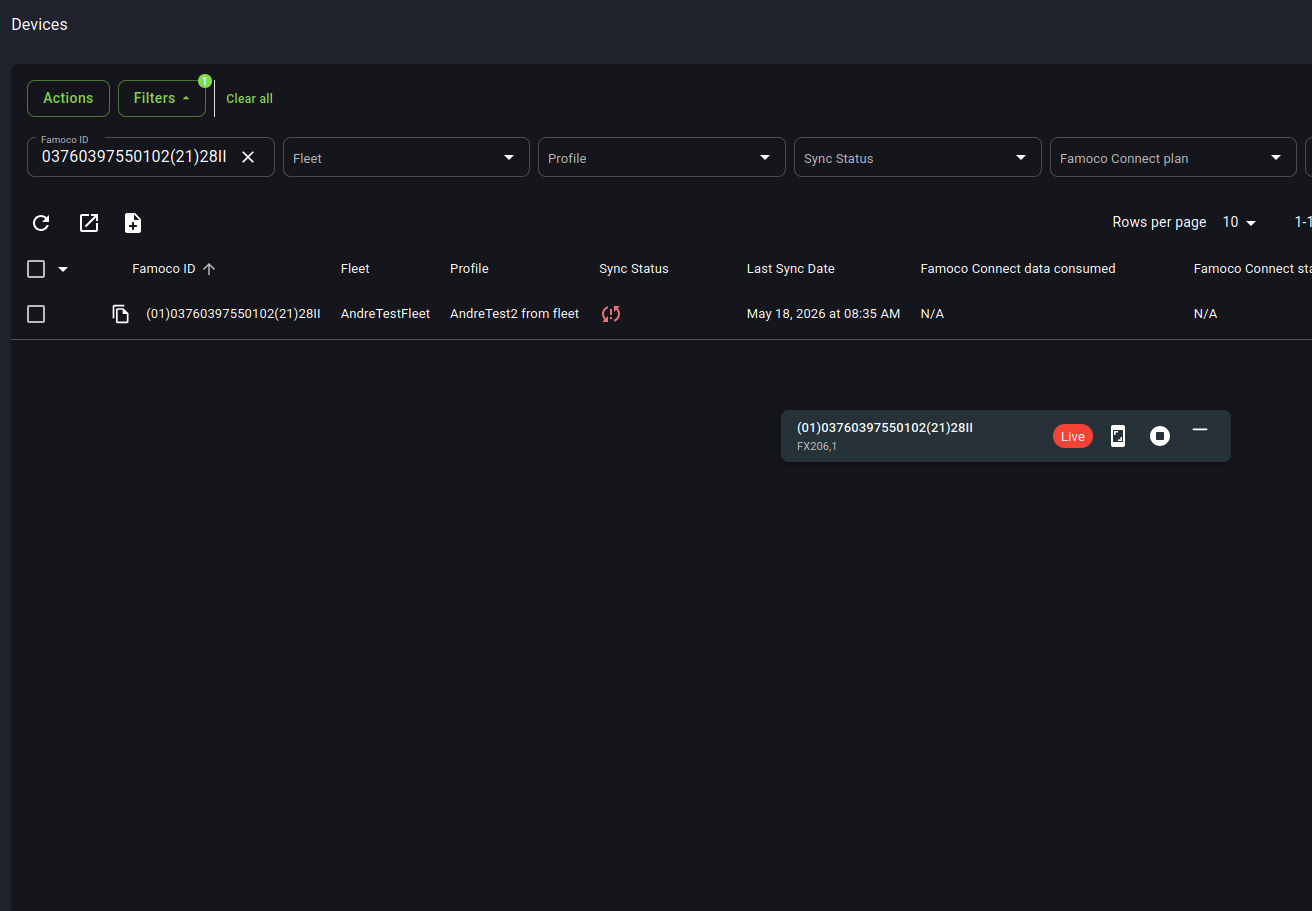Screen dimensions: 1312x911
Task: Minimize the live session floating panel
Action: click(x=1200, y=430)
